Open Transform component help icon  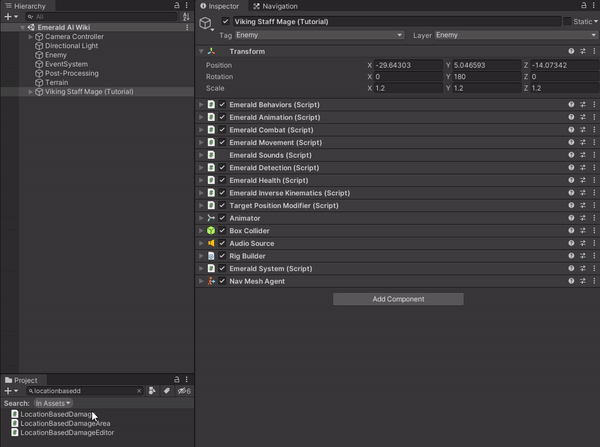(571, 51)
